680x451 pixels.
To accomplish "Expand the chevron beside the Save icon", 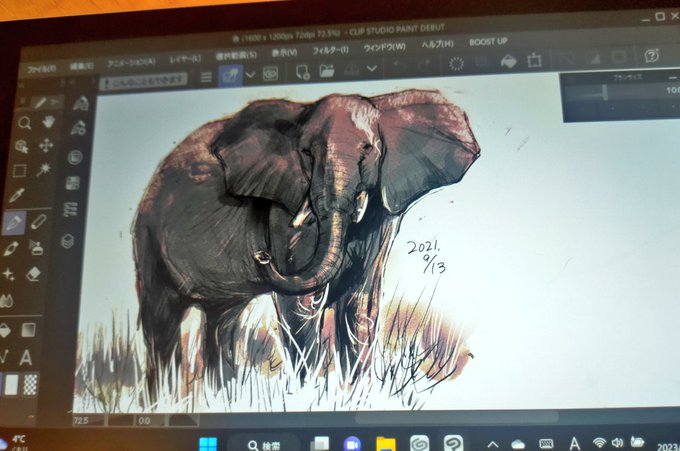I will 372,69.
